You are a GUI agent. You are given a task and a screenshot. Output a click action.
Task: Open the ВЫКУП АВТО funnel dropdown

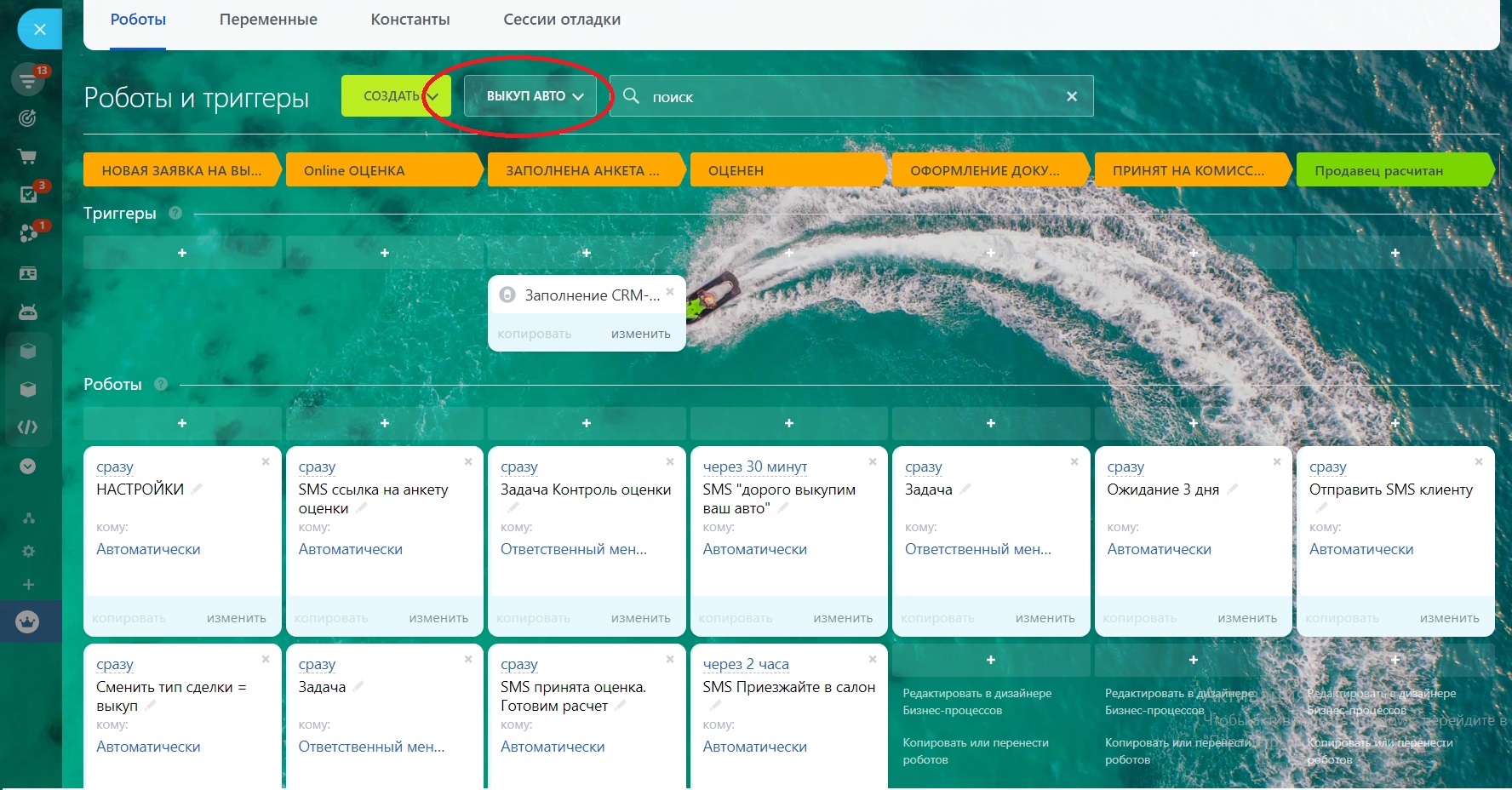pyautogui.click(x=530, y=96)
